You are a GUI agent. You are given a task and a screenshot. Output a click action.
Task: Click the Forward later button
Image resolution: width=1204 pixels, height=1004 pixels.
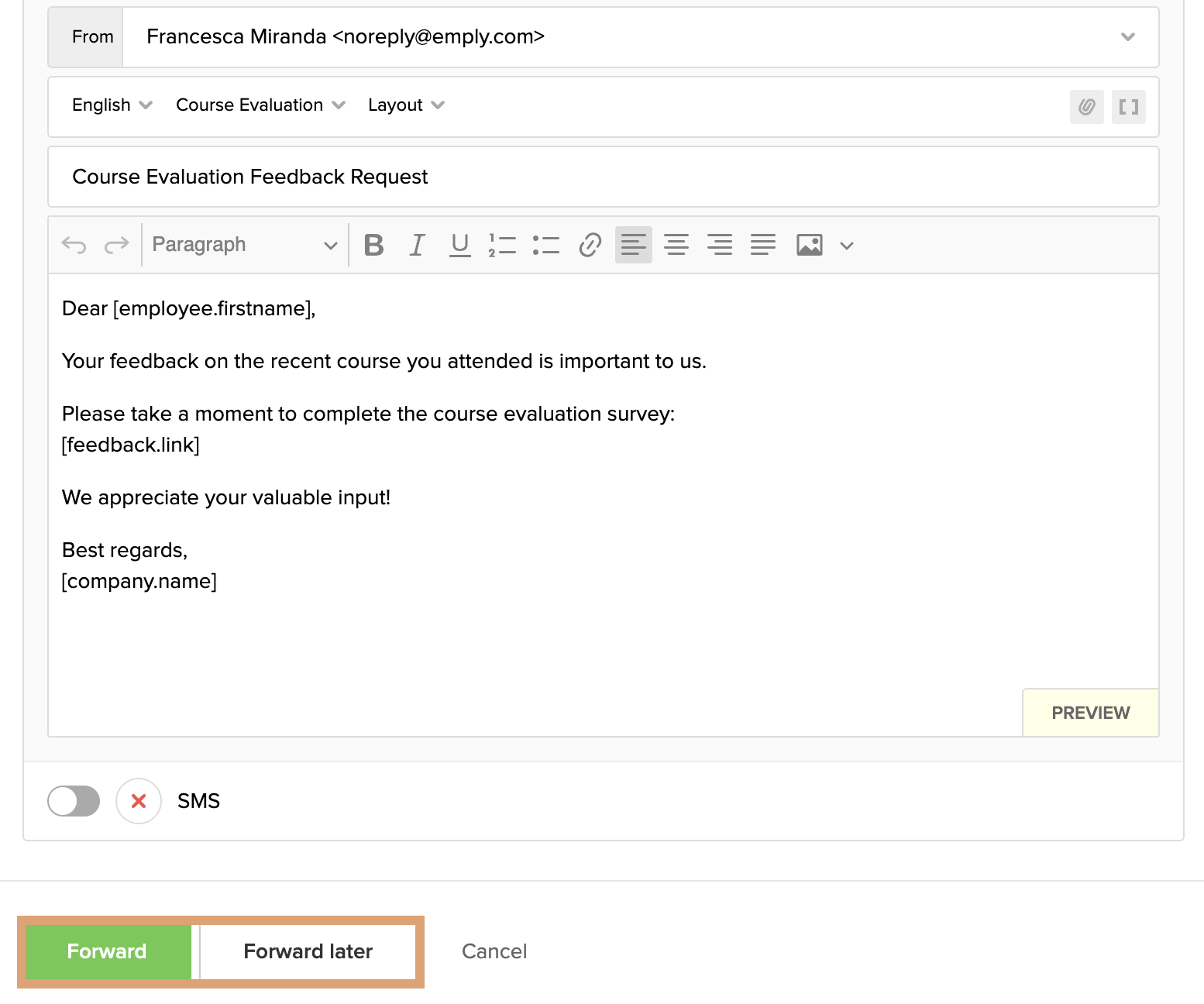coord(308,951)
